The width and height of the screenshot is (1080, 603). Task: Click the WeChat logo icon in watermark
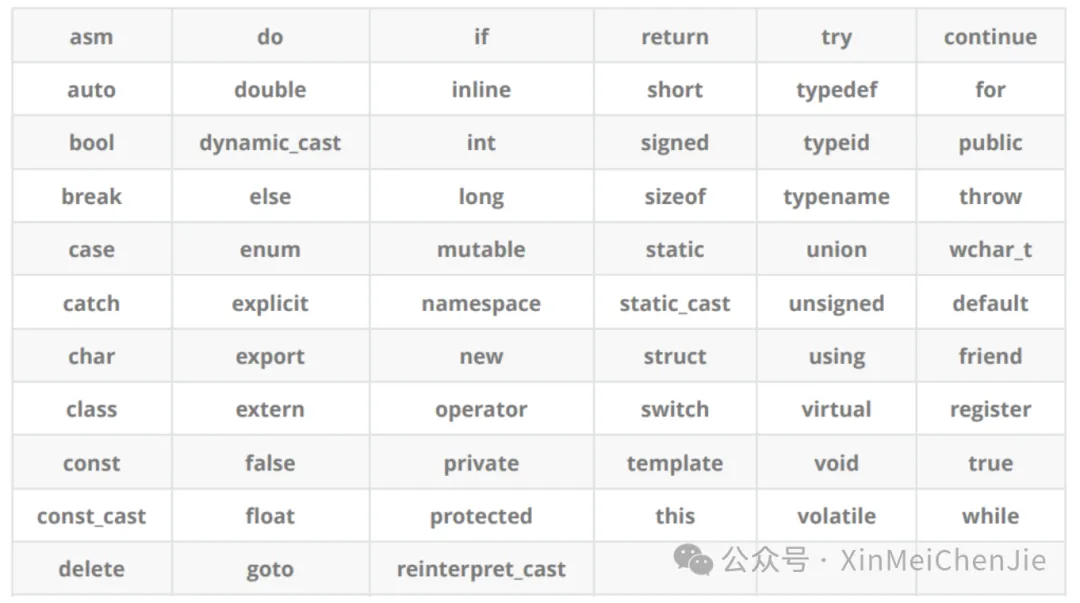click(x=693, y=560)
